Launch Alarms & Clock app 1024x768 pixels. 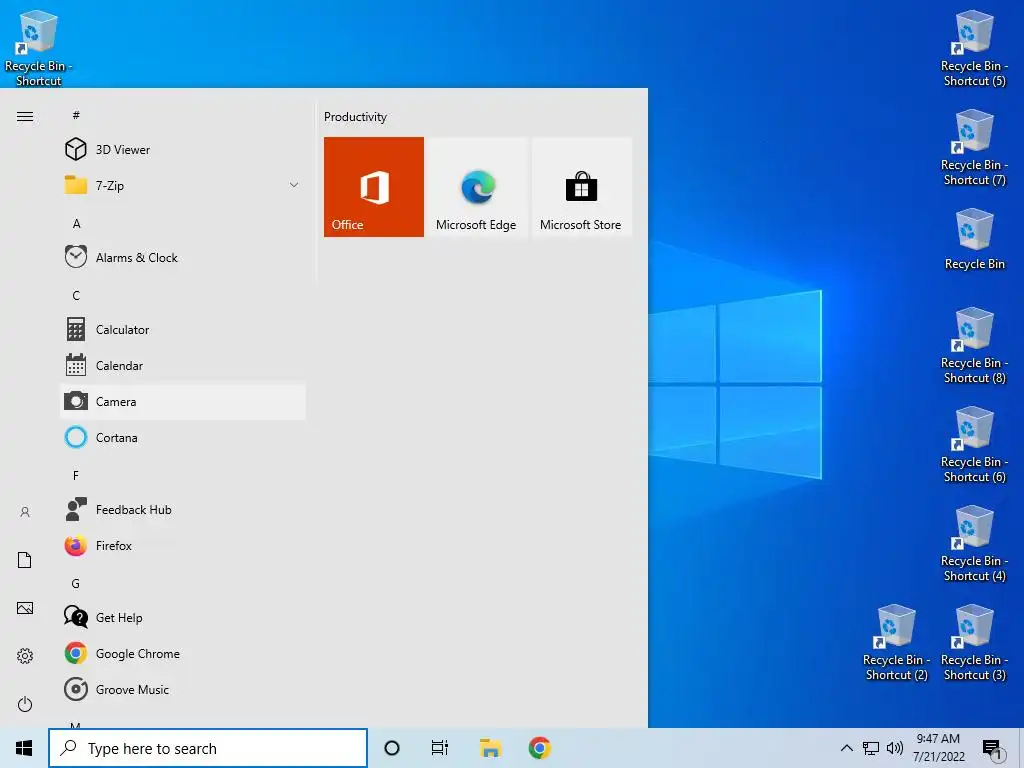coord(183,257)
